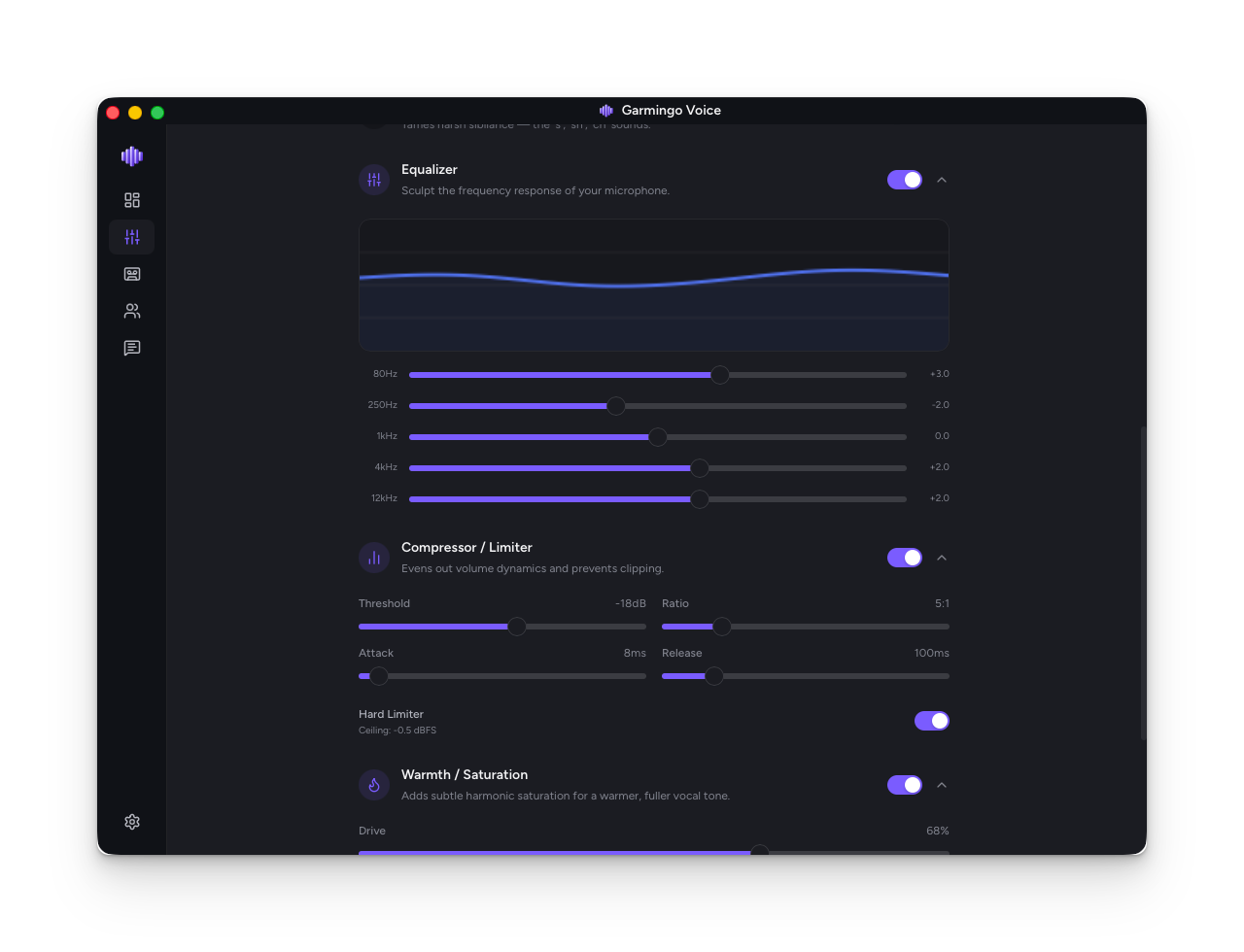
Task: Click the Threshold slider handle
Action: (x=517, y=627)
